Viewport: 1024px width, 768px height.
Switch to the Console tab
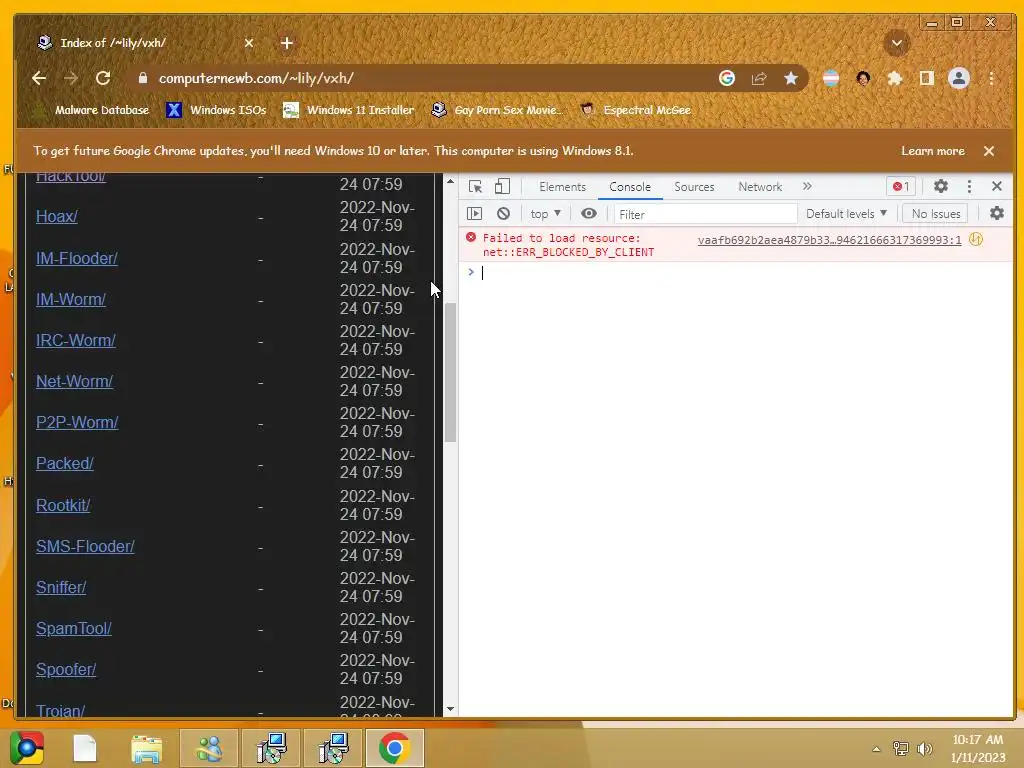tap(630, 187)
